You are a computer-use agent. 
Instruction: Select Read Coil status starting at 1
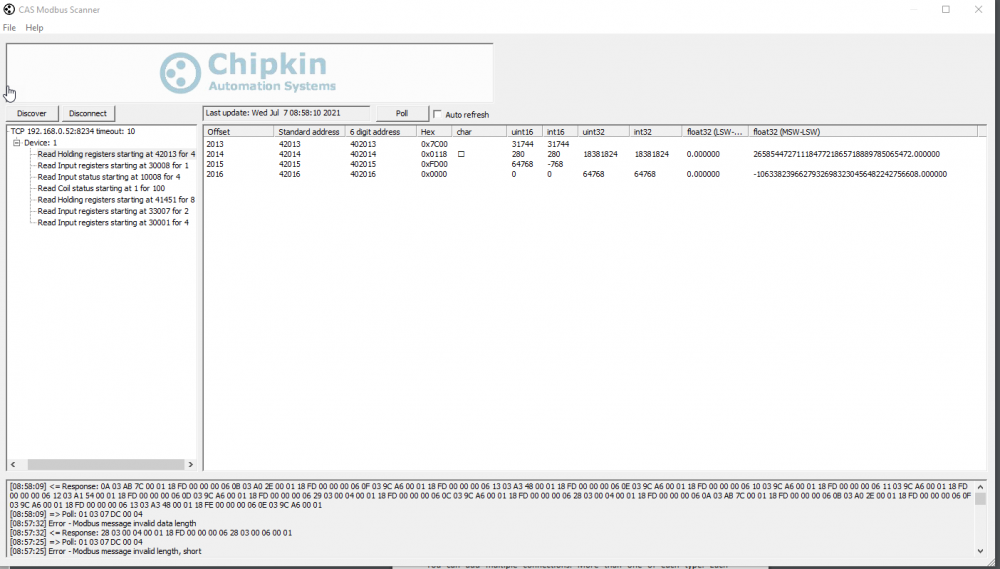(x=101, y=188)
